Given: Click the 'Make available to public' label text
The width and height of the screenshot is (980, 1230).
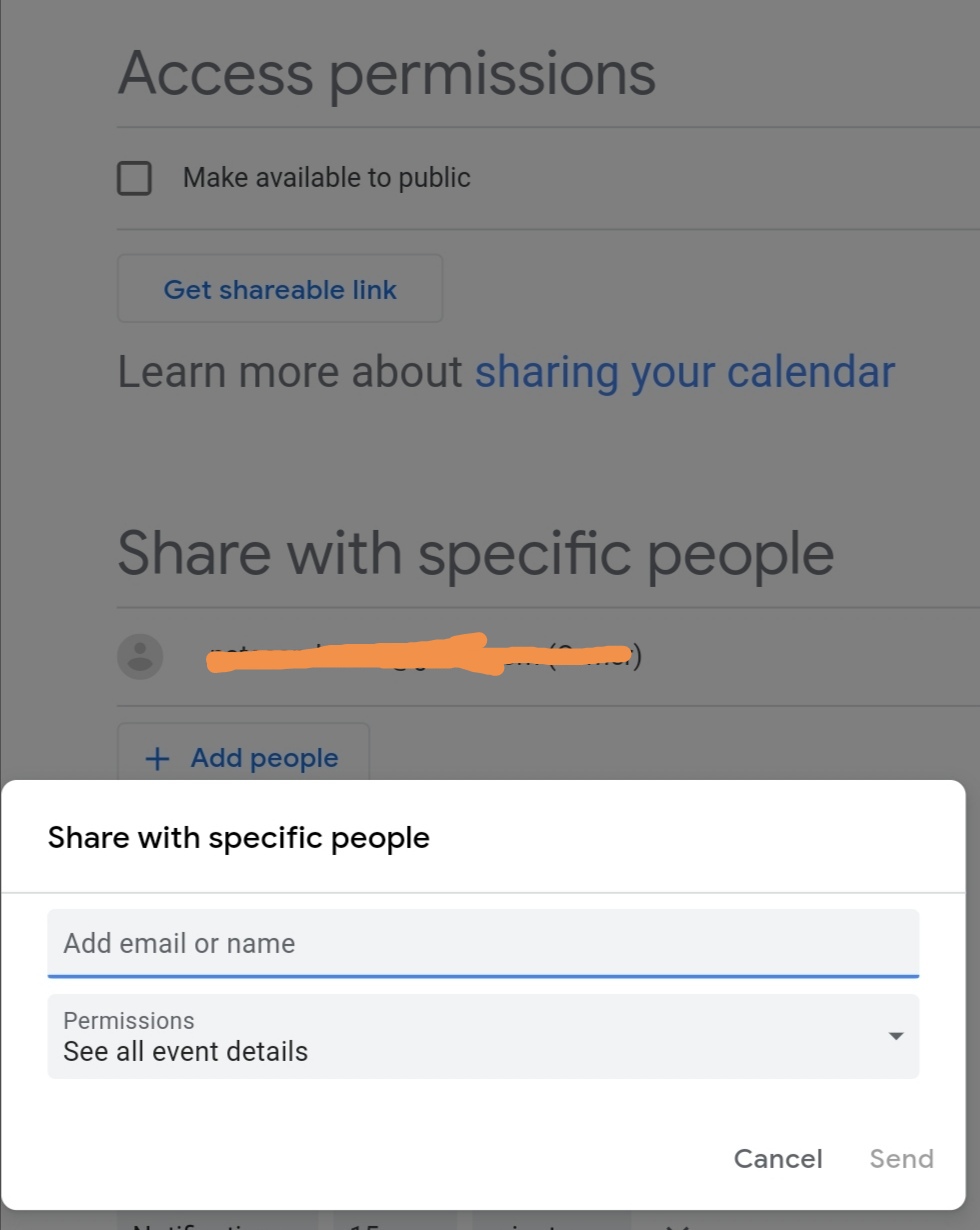Looking at the screenshot, I should pos(326,179).
